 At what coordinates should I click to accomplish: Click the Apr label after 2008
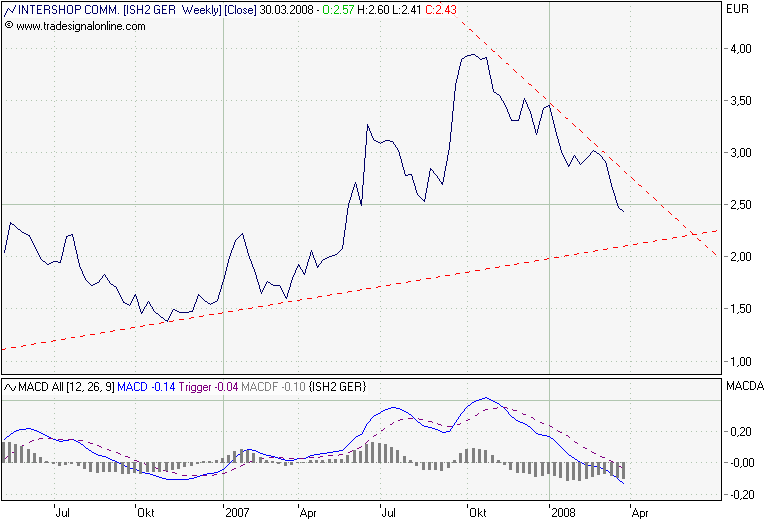(640, 513)
